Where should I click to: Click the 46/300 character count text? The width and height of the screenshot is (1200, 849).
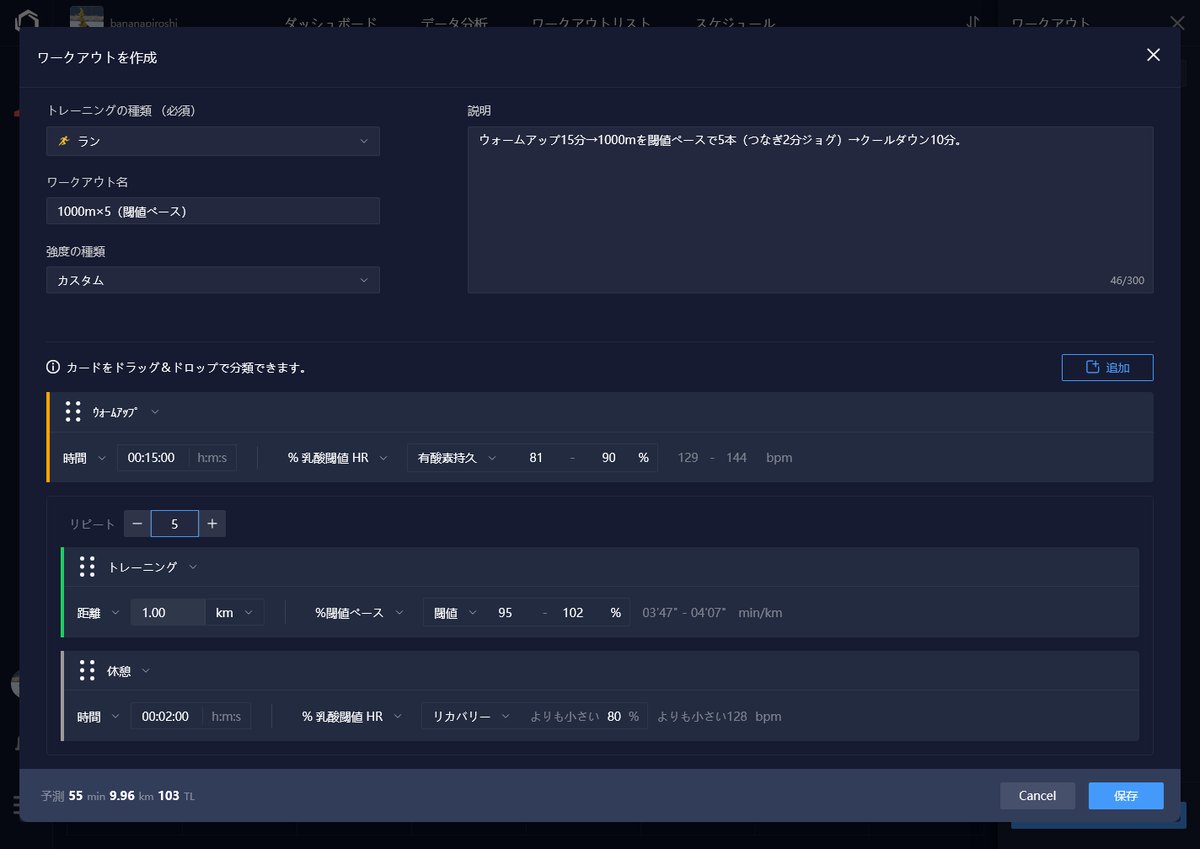[1127, 281]
